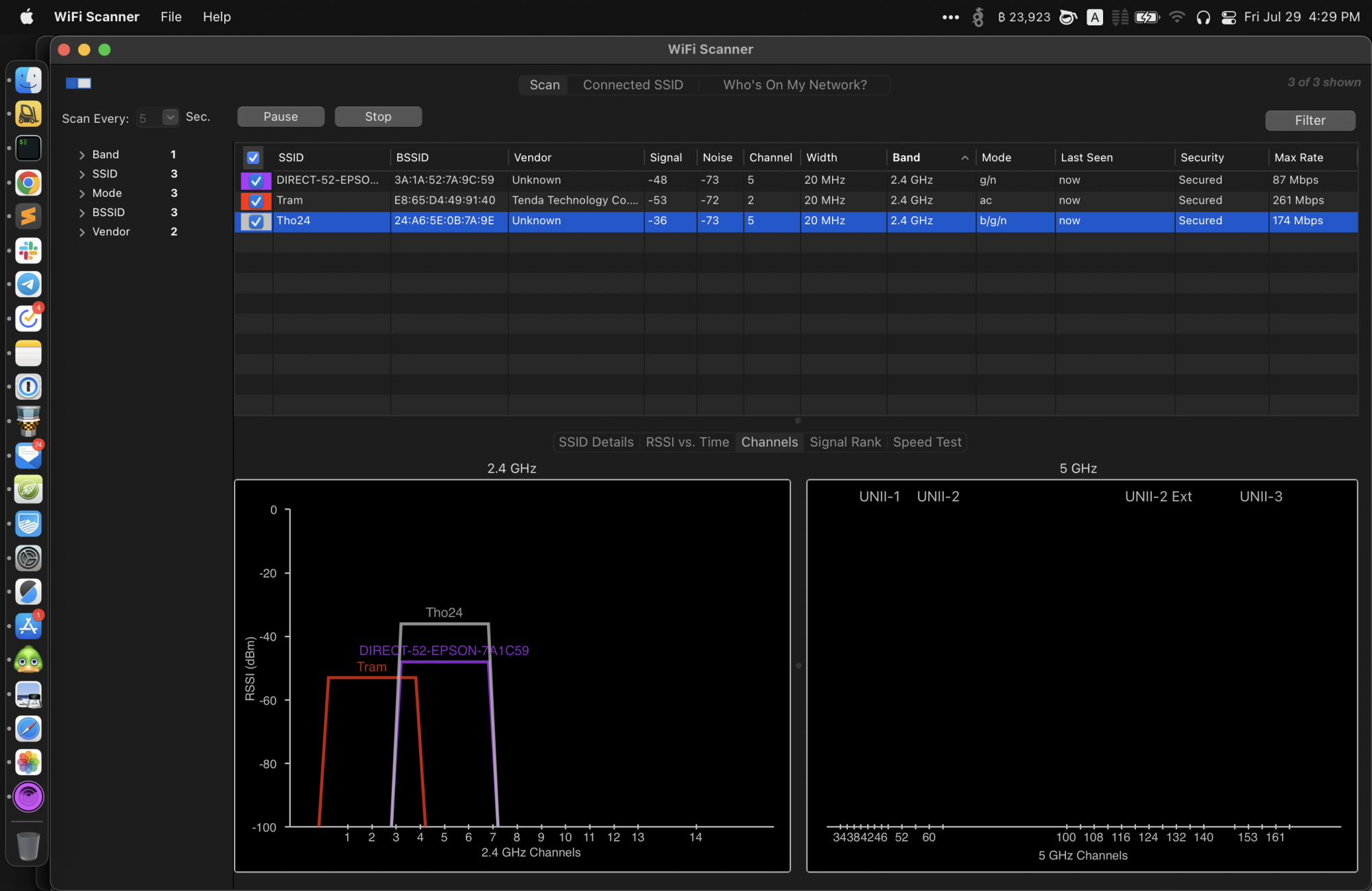Uncheck the Tram network checkbox

pos(256,201)
